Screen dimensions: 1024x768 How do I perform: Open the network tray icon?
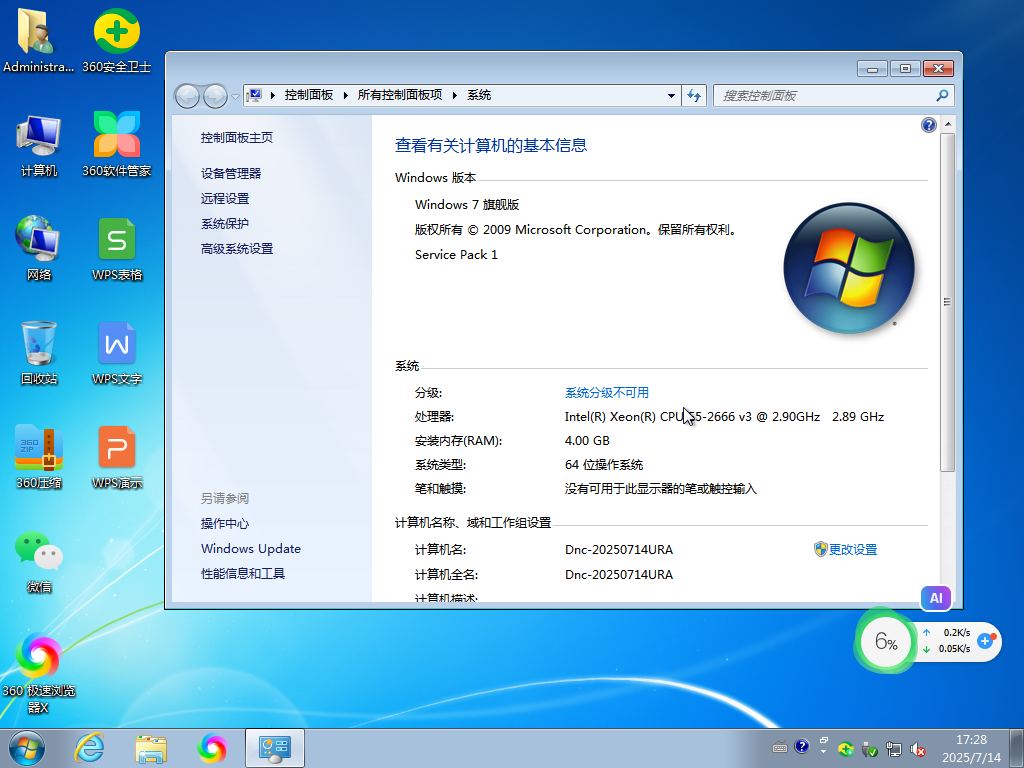(893, 749)
